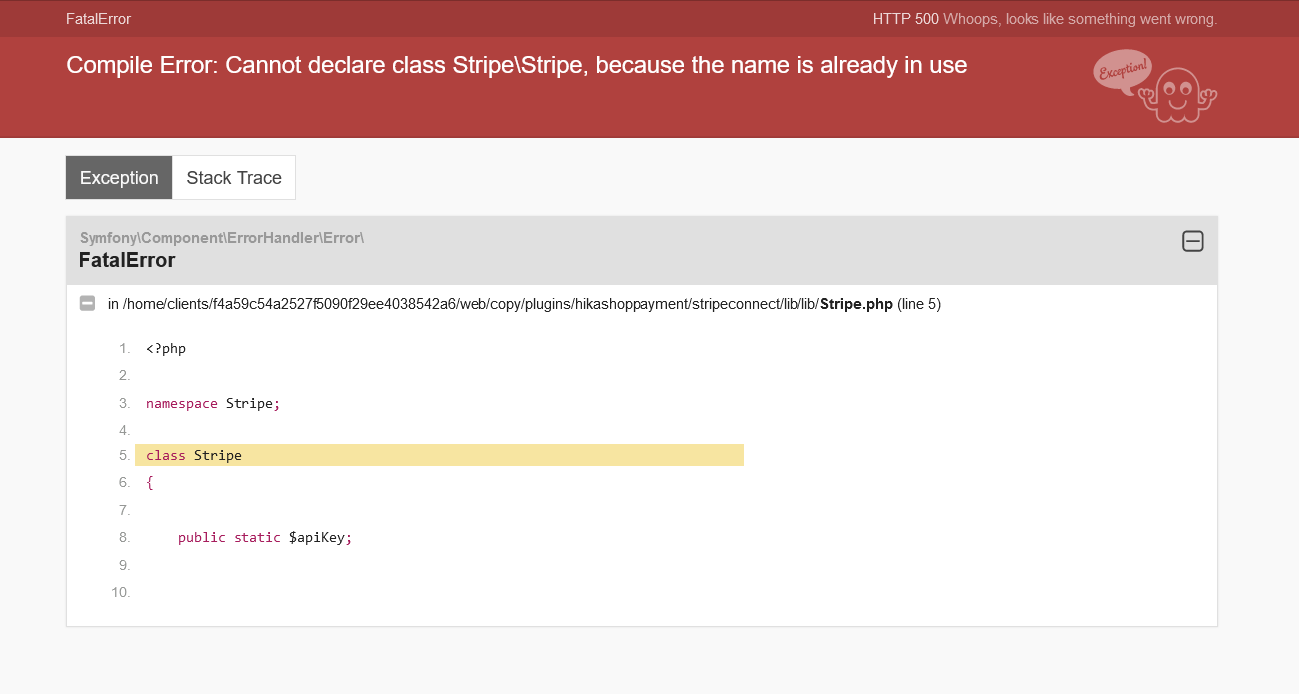Select the Exception tab
Viewport: 1307px width, 697px height.
119,178
